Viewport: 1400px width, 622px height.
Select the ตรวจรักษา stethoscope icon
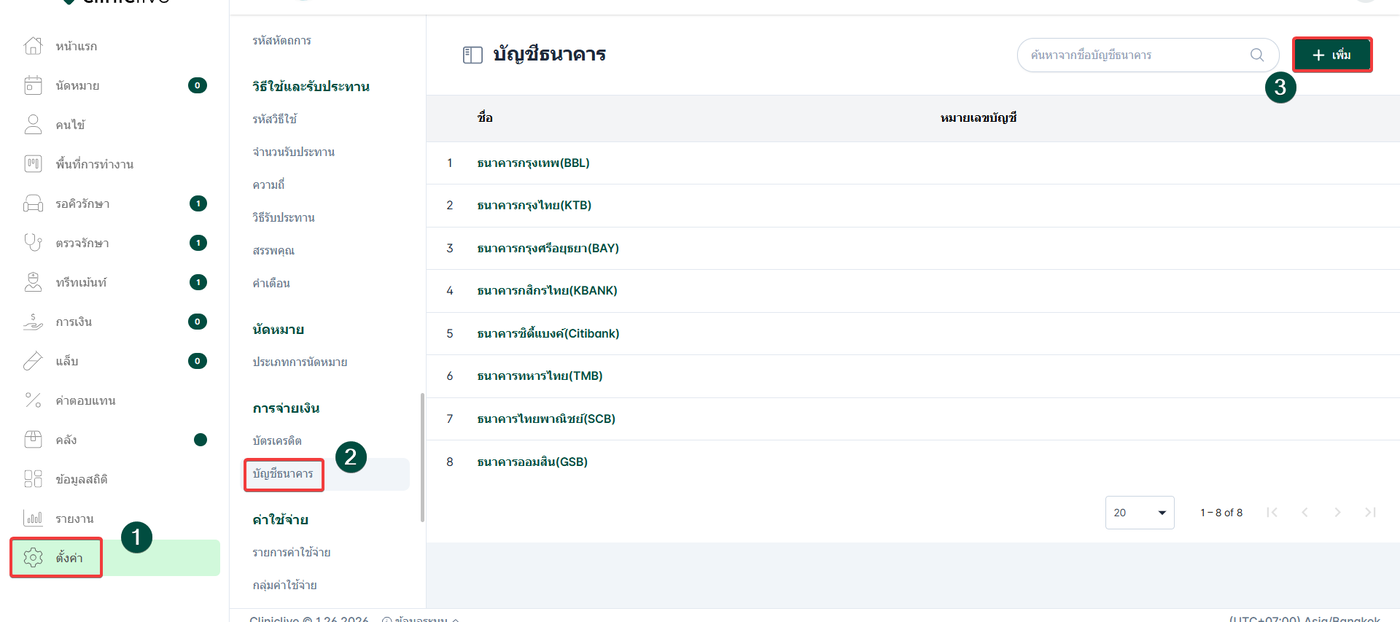[x=33, y=243]
